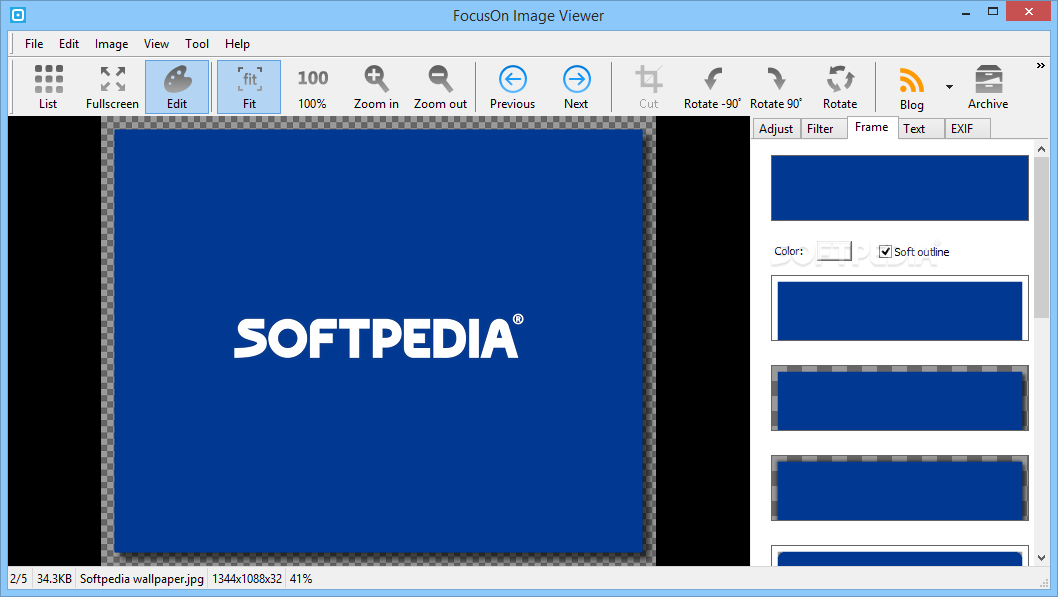The image size is (1058, 597).
Task: Rotate image 90 degrees clockwise
Action: pyautogui.click(x=776, y=87)
